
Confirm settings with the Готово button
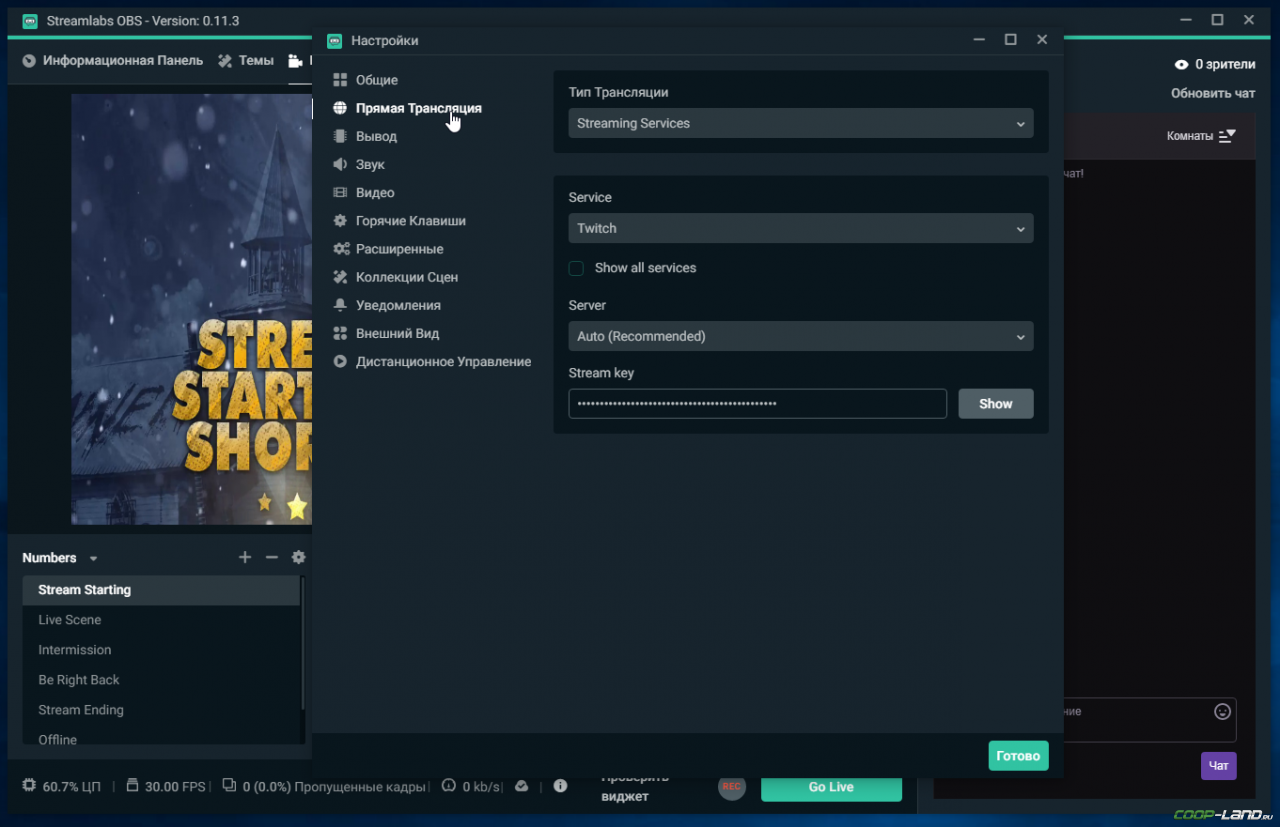tap(1018, 756)
